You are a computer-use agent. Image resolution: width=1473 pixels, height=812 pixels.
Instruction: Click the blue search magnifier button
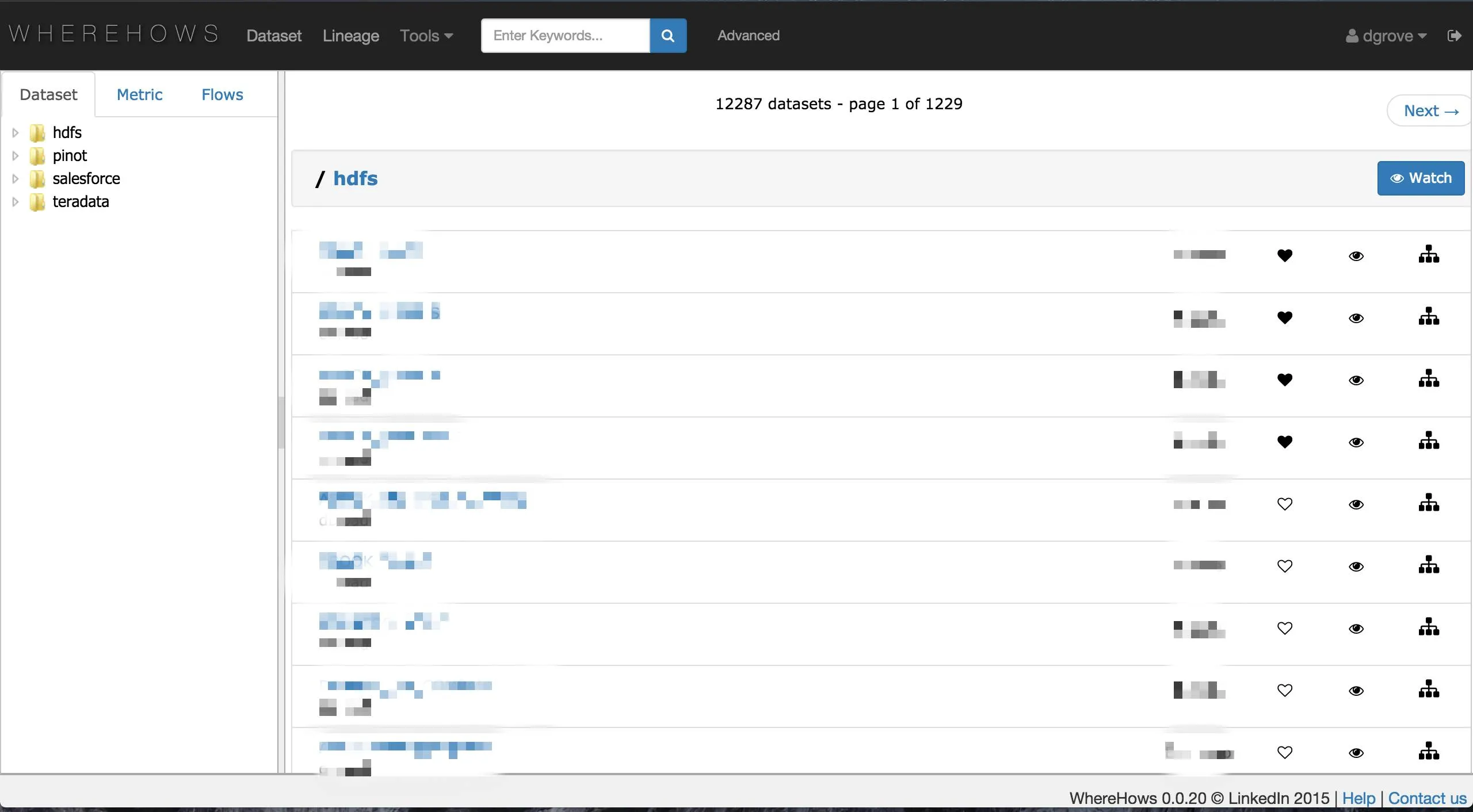click(667, 36)
